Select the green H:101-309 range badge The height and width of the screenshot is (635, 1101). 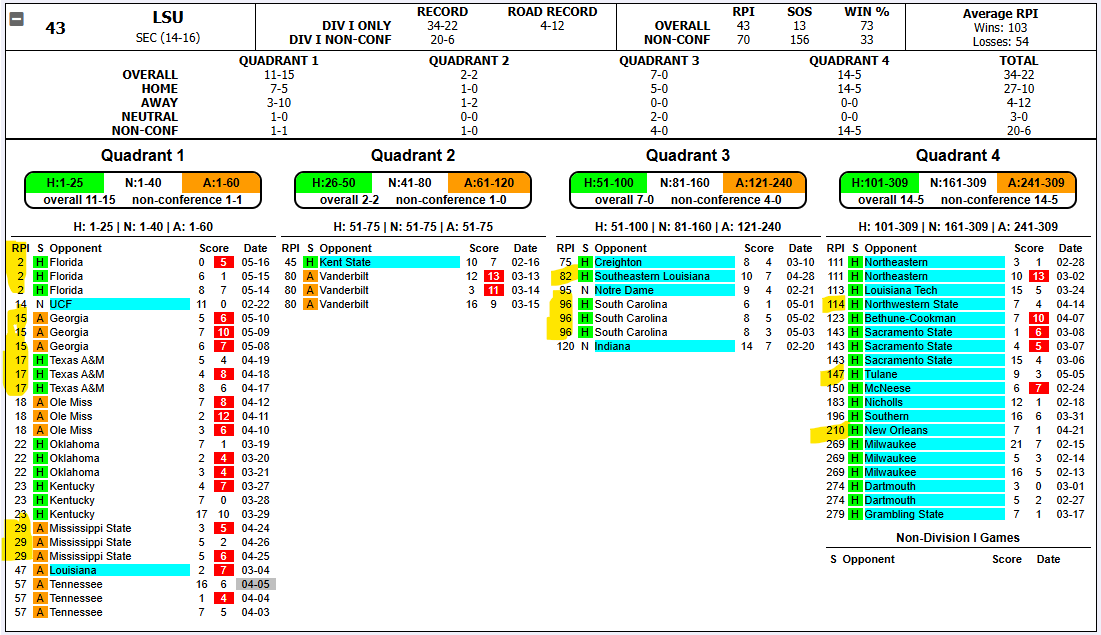879,183
